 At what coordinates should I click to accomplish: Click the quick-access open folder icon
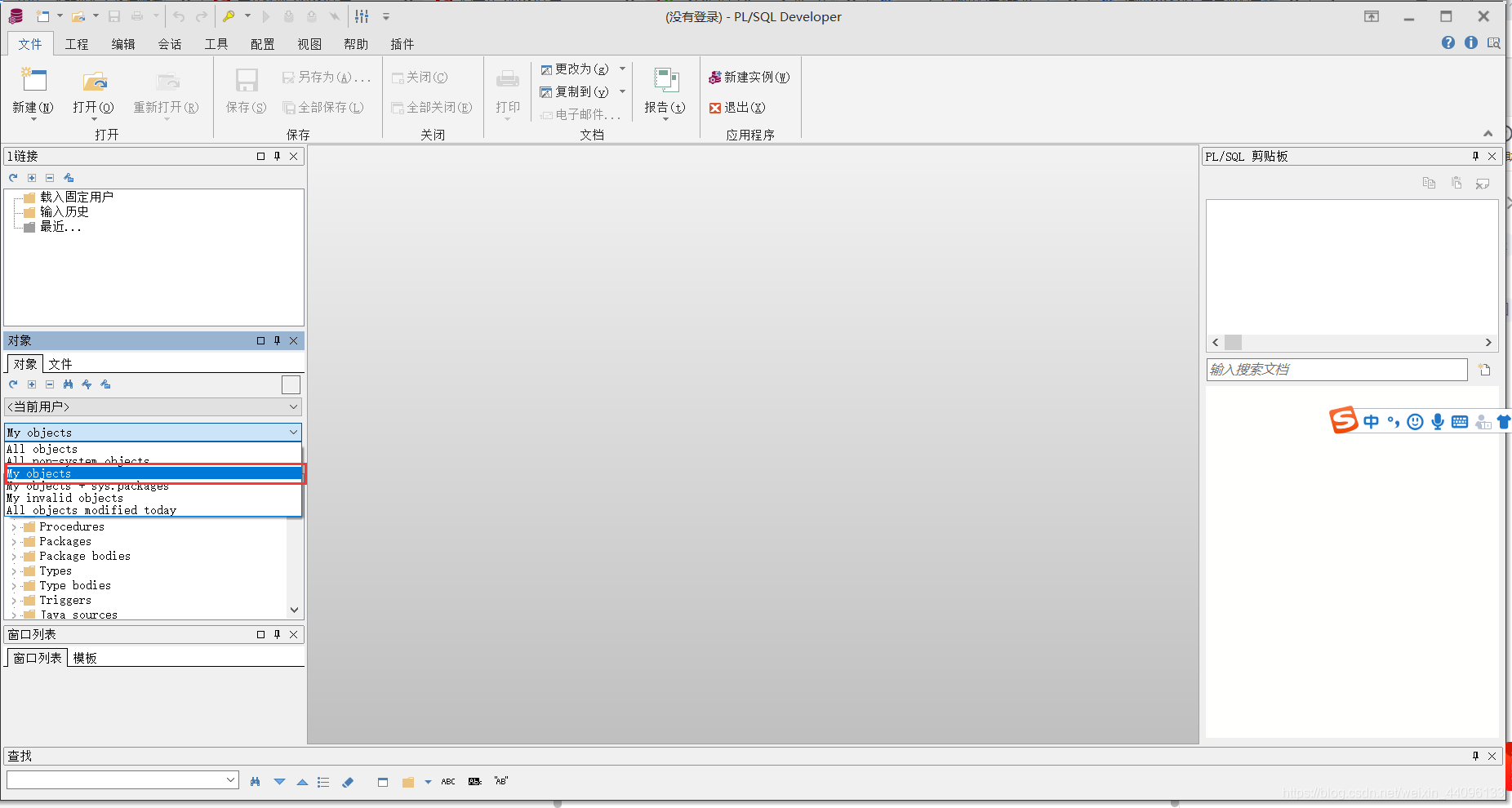coord(78,16)
